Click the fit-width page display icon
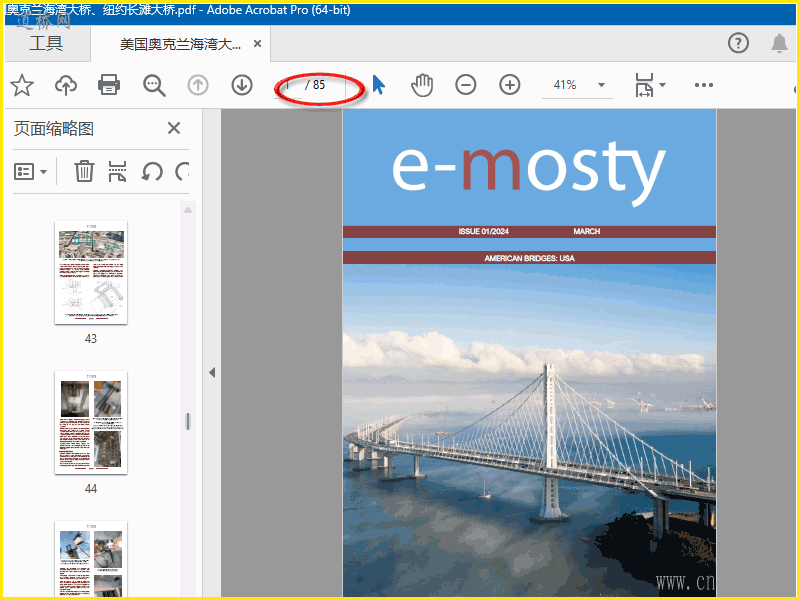The width and height of the screenshot is (800, 600). (644, 85)
